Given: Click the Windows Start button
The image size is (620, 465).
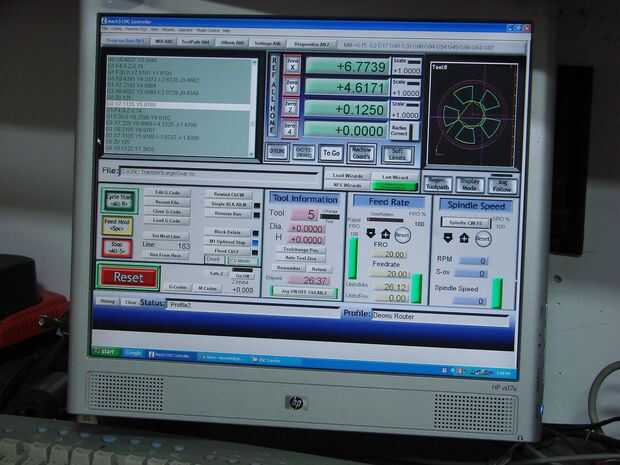Looking at the screenshot, I should 104,352.
